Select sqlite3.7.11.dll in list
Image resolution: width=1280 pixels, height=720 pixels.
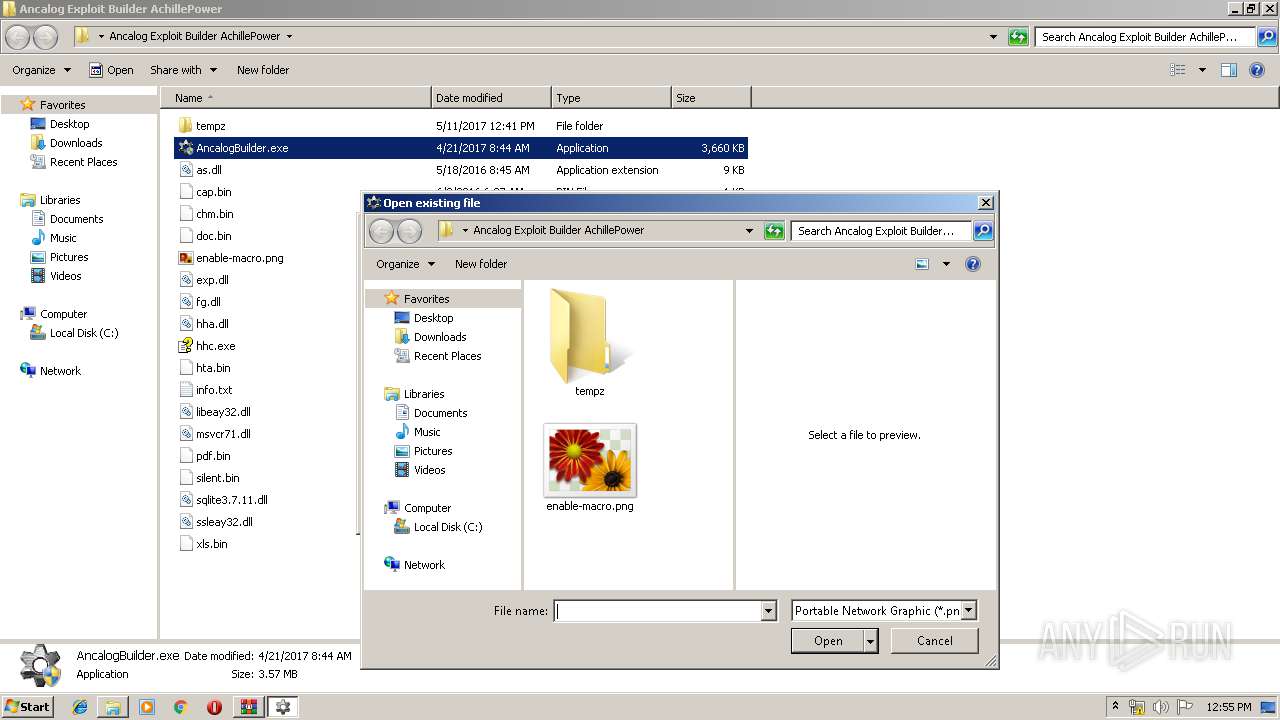[x=223, y=500]
